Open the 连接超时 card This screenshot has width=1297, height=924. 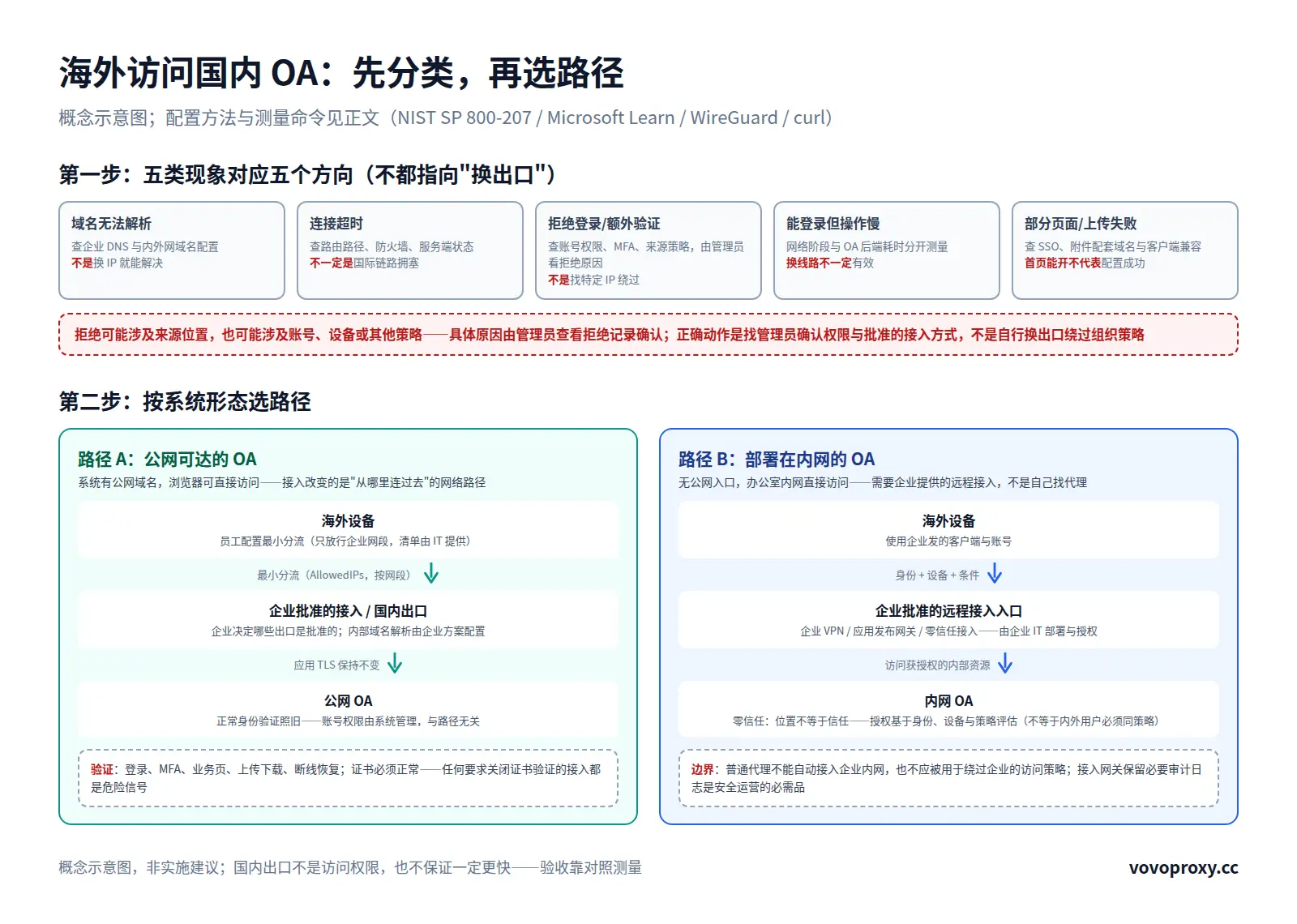click(x=410, y=250)
